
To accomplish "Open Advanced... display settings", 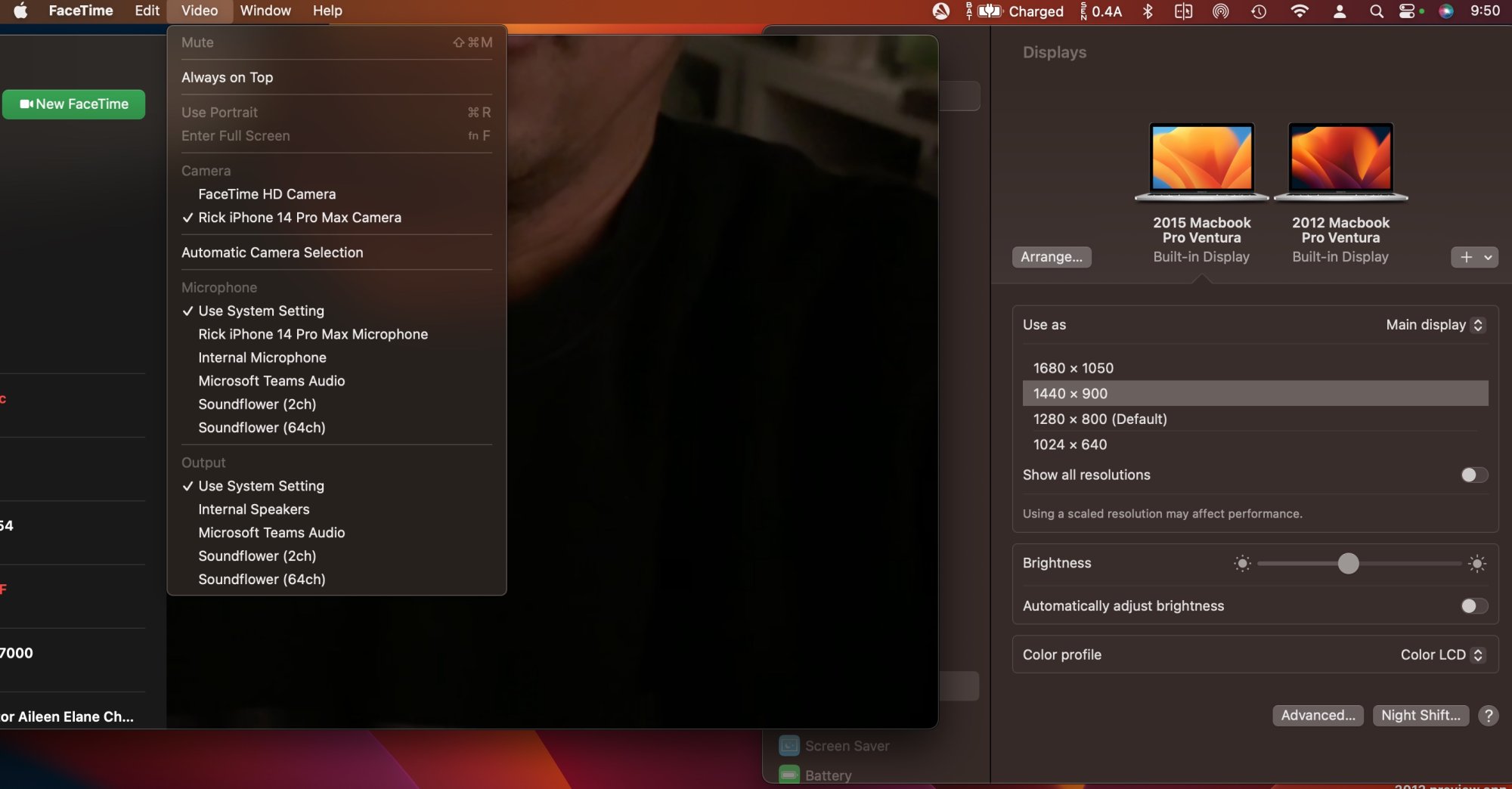I will click(1318, 715).
